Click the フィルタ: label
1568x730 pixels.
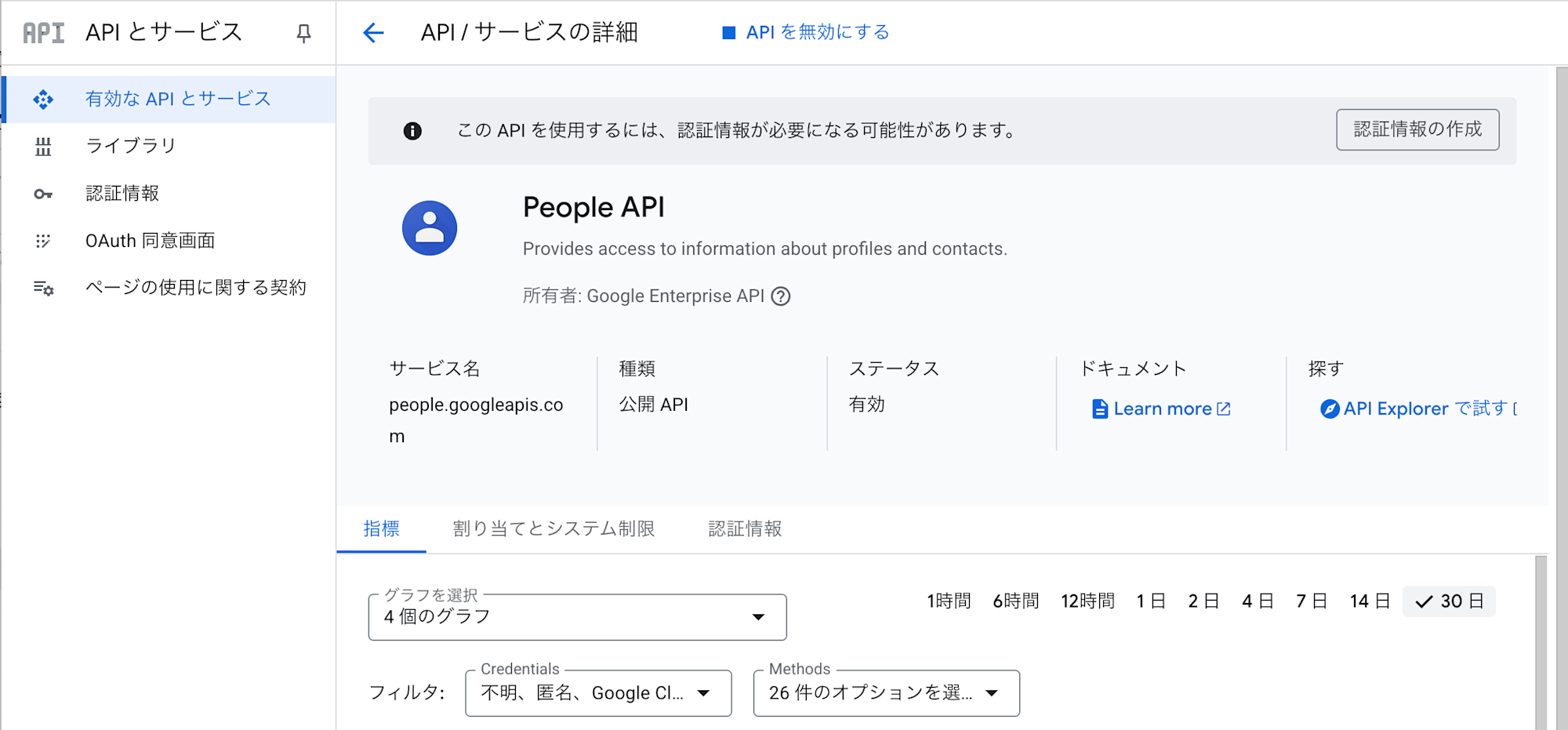pos(407,693)
